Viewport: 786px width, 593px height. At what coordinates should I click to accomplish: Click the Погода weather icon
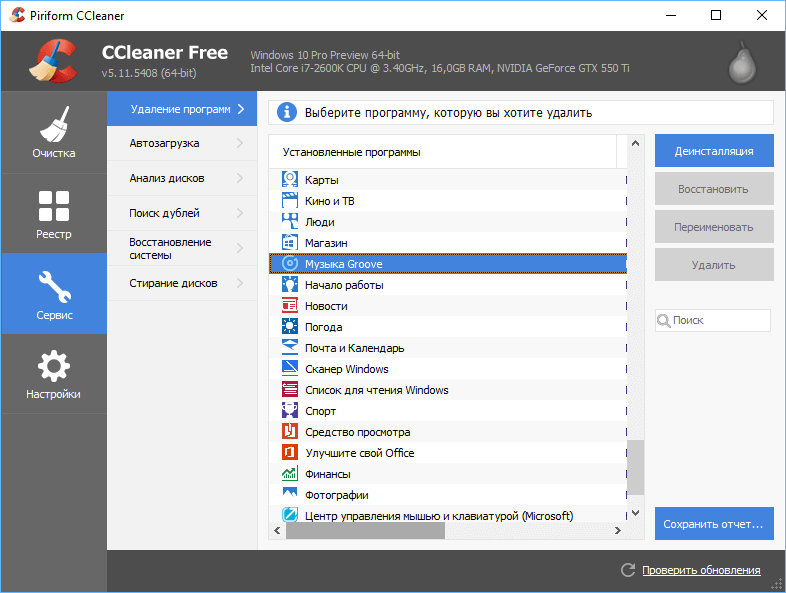[x=290, y=327]
